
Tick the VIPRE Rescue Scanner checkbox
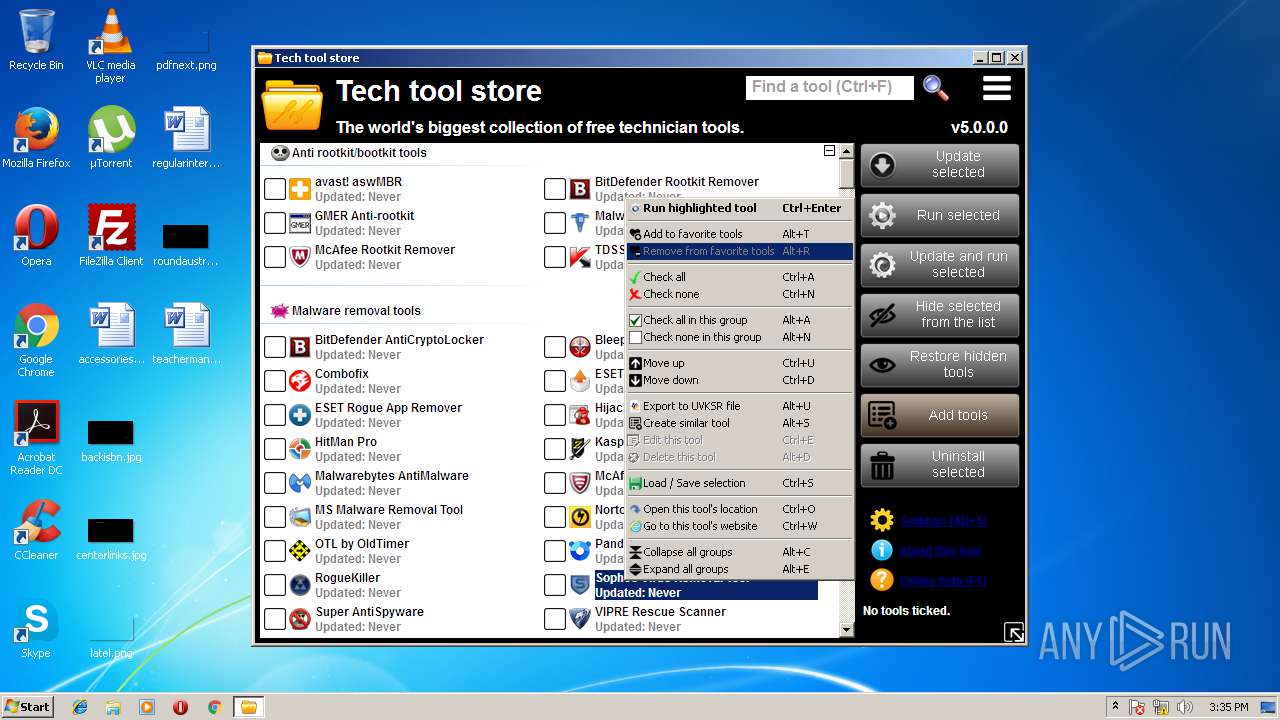555,619
